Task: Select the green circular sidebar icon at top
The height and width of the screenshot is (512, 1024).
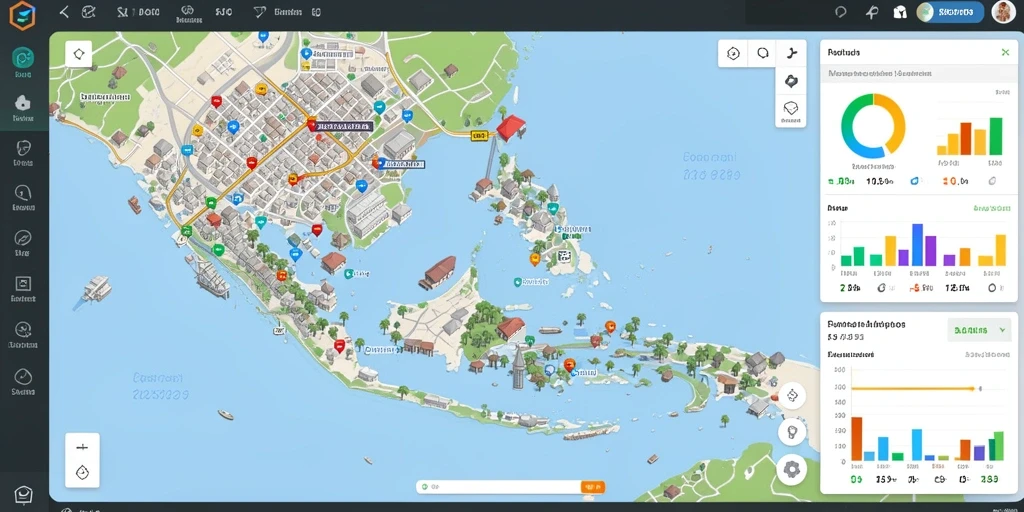Action: click(23, 57)
